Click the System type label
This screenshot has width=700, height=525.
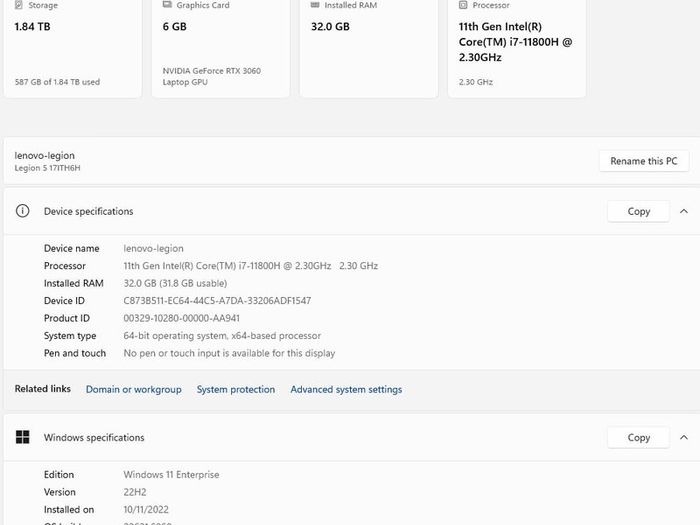(70, 336)
